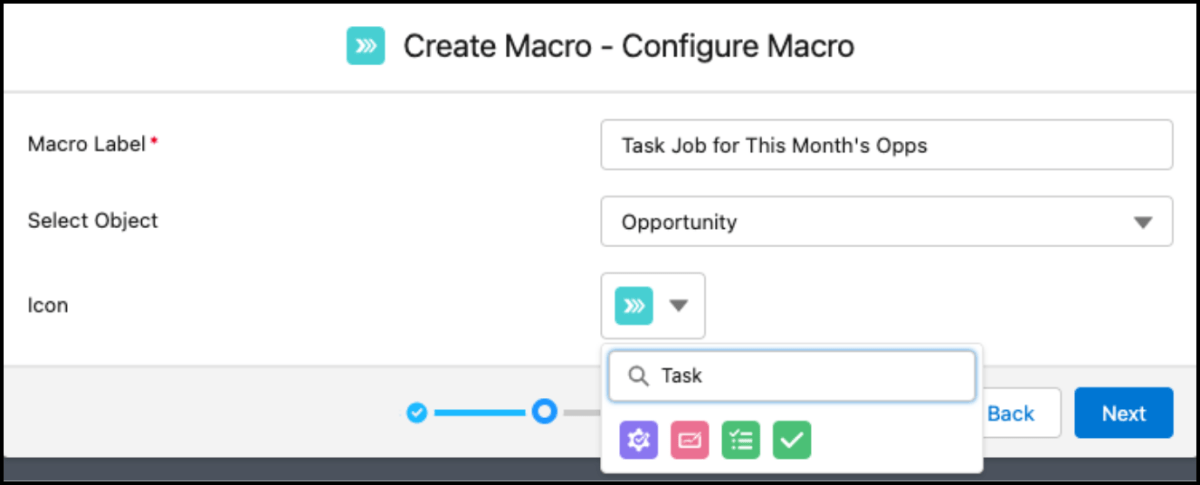Click the magnifier icon in icon search
The height and width of the screenshot is (485, 1200).
638,376
